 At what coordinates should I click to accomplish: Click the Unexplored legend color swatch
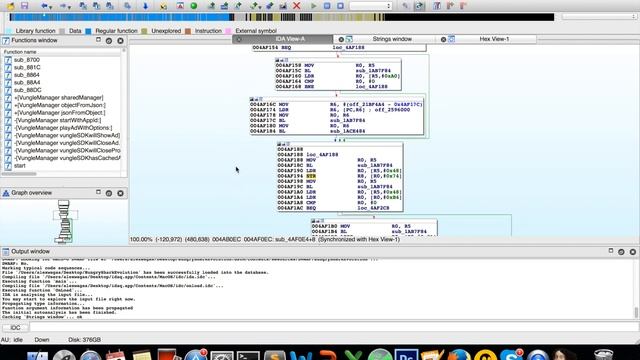144,31
